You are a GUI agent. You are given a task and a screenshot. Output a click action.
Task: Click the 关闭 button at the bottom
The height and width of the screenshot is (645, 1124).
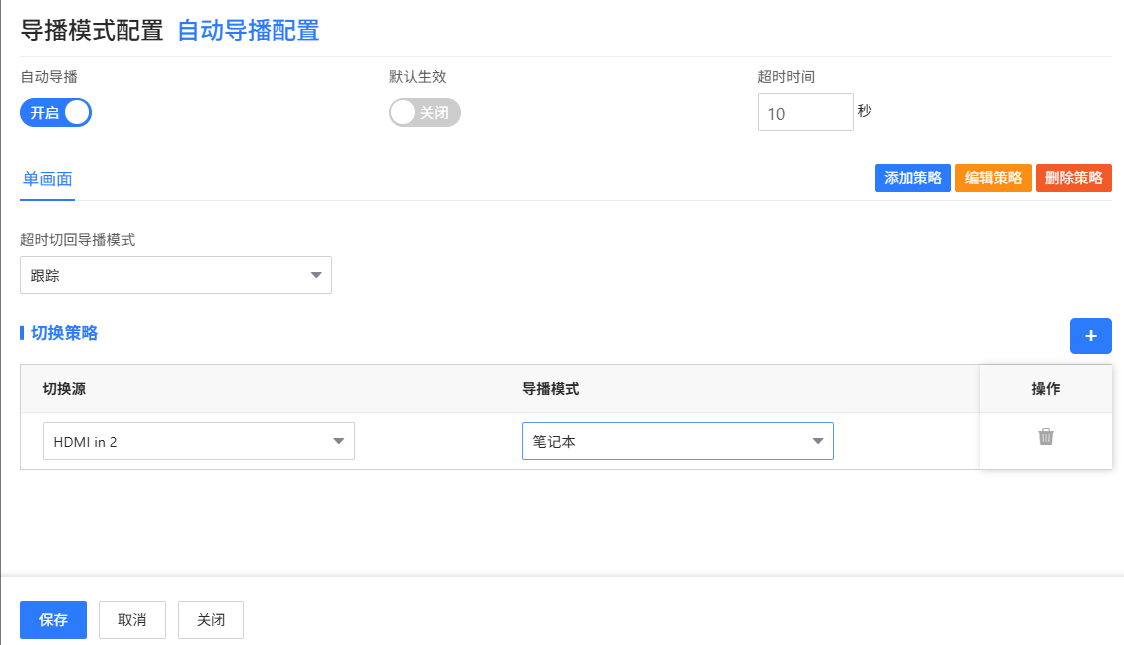point(210,620)
